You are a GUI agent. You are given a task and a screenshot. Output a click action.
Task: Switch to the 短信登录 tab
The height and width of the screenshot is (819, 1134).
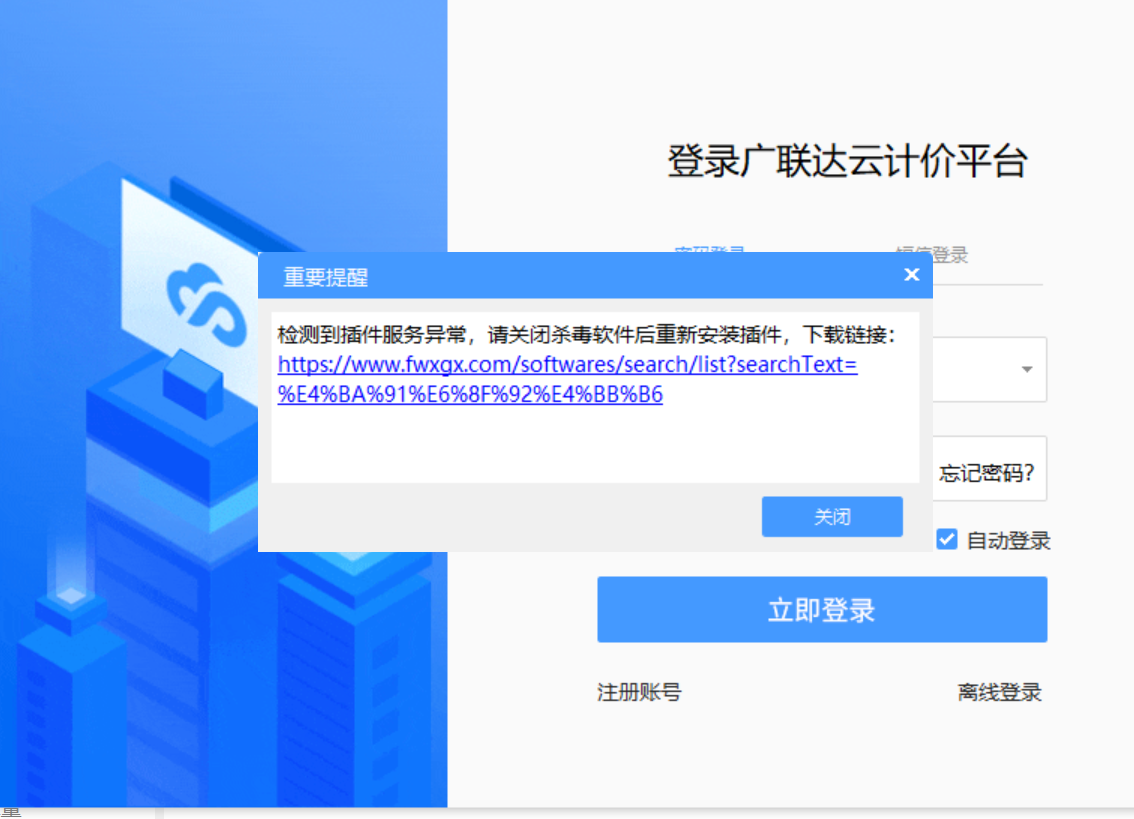tap(932, 255)
